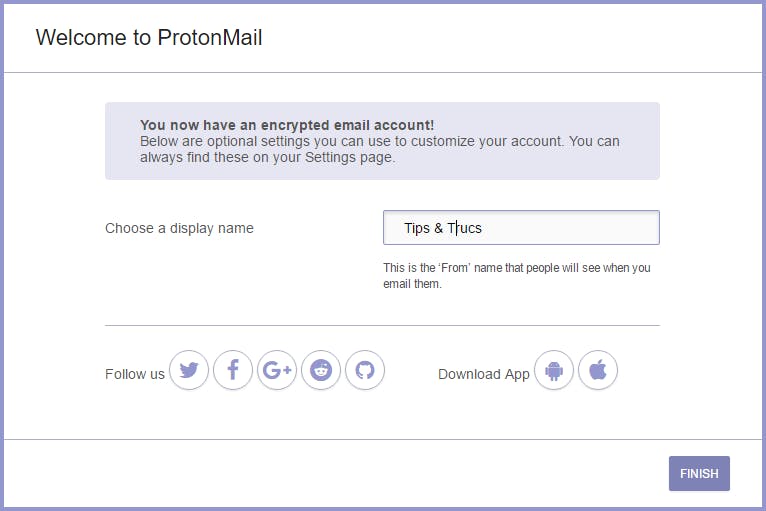Click the 'Welcome to ProtonMail' heading

pyautogui.click(x=149, y=39)
